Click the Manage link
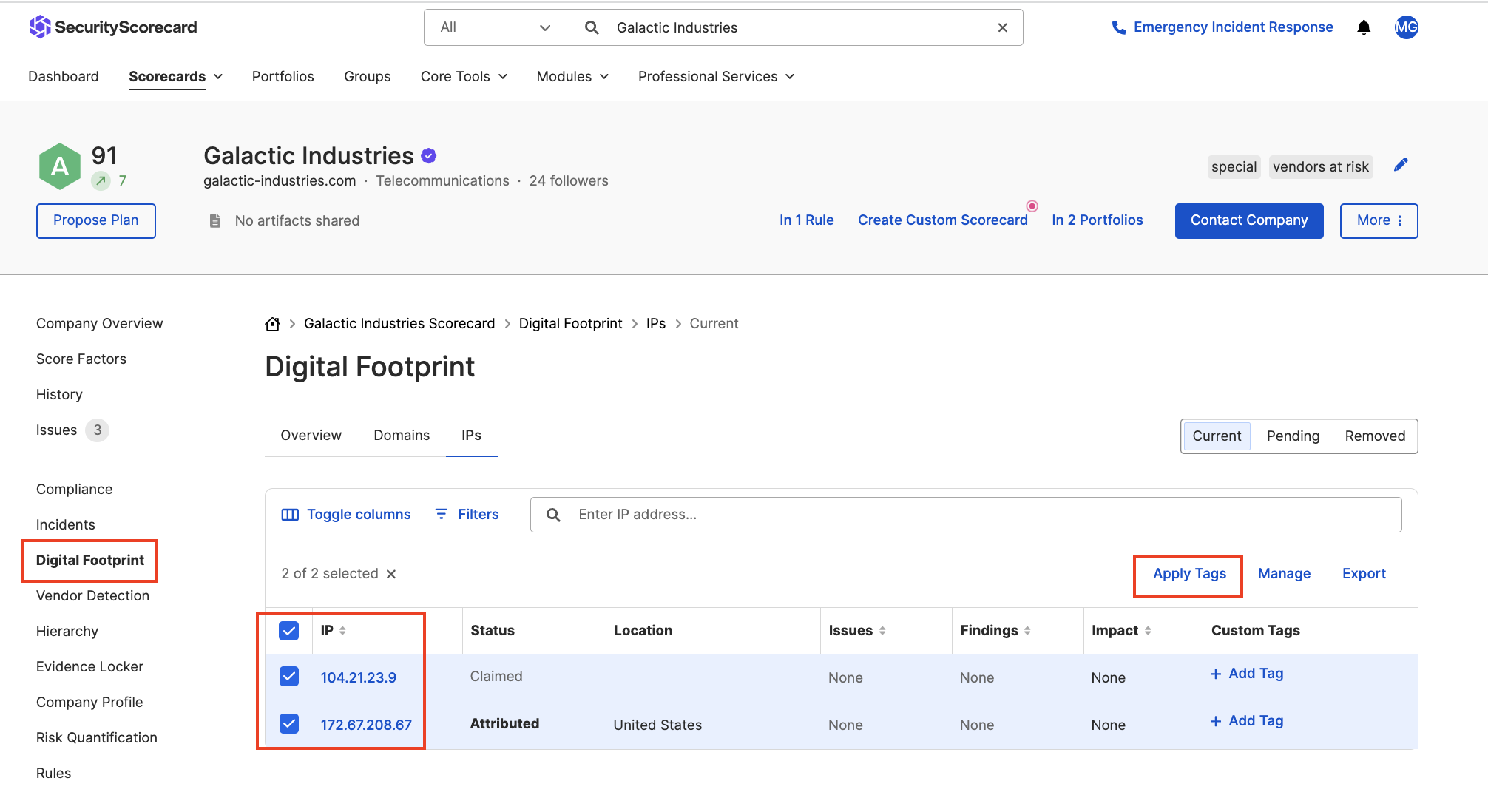This screenshot has width=1488, height=812. (x=1284, y=574)
